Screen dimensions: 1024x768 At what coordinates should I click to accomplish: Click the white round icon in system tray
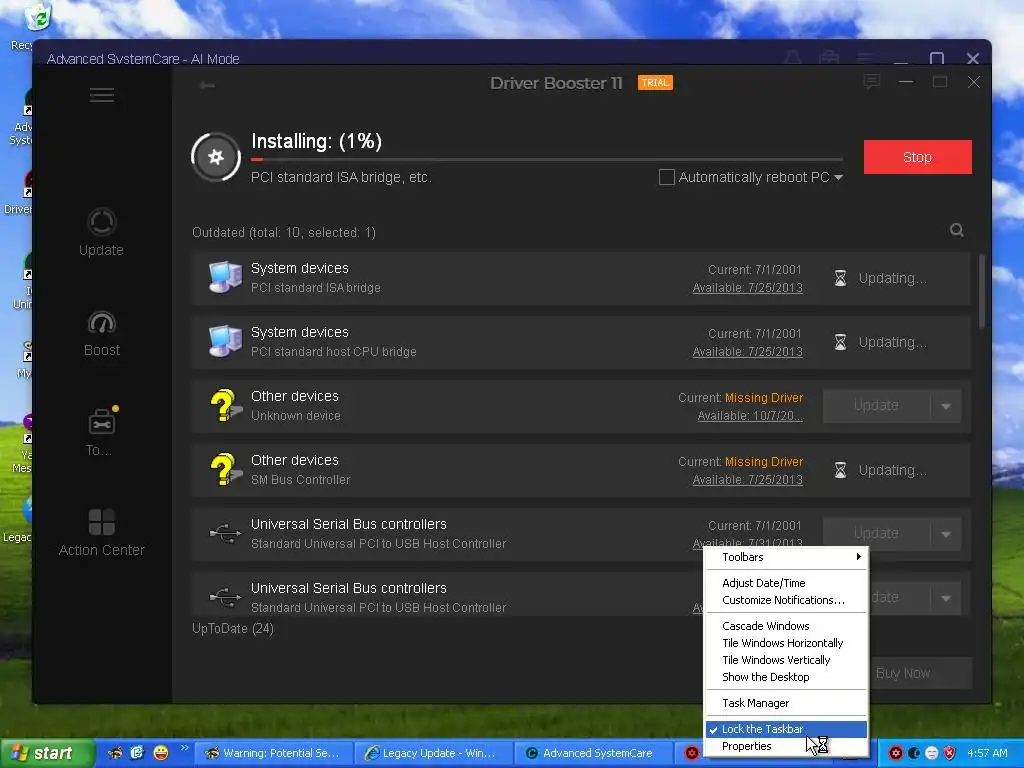(932, 753)
